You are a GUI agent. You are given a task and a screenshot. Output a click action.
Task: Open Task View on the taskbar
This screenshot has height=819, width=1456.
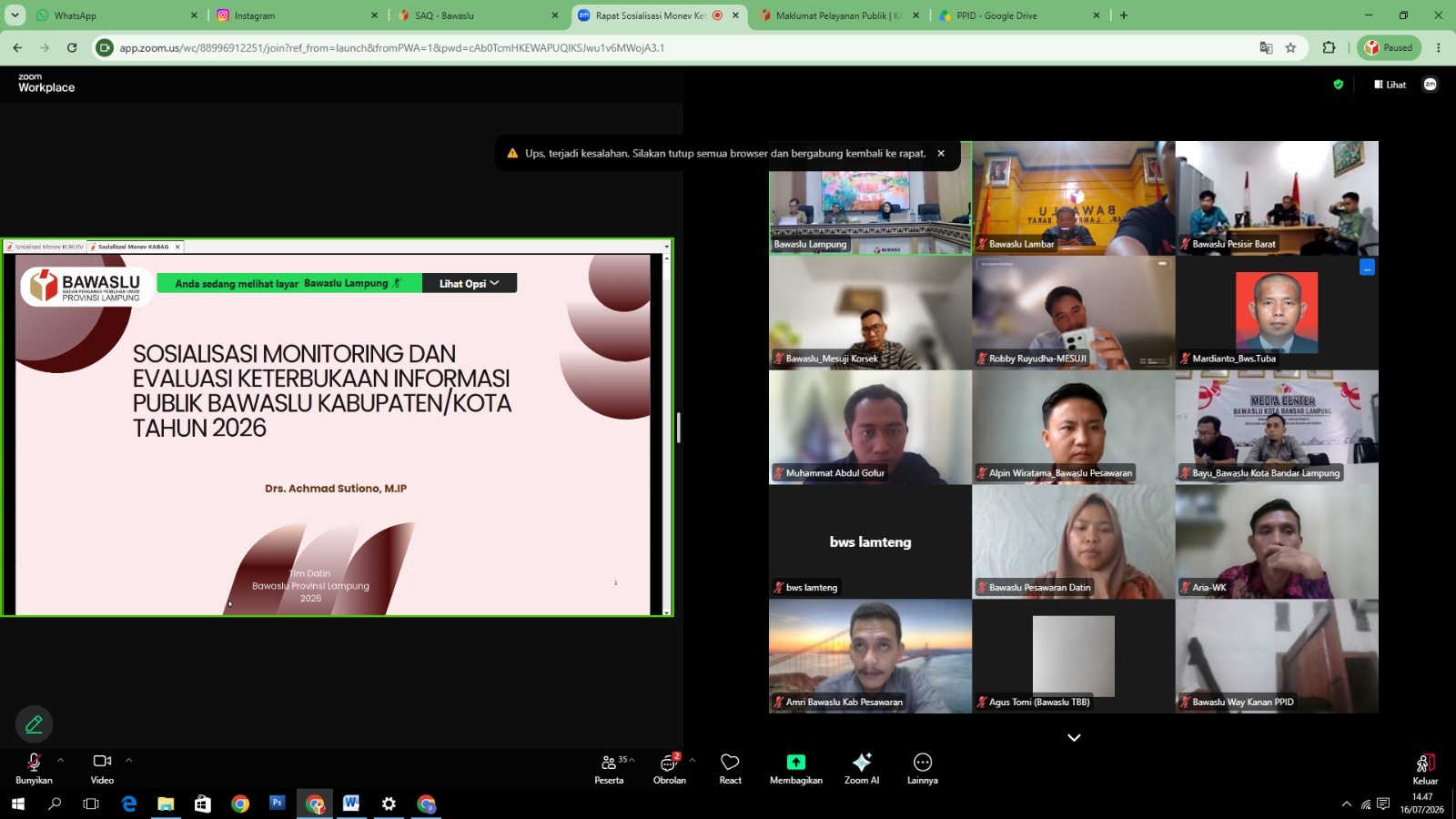tap(91, 804)
